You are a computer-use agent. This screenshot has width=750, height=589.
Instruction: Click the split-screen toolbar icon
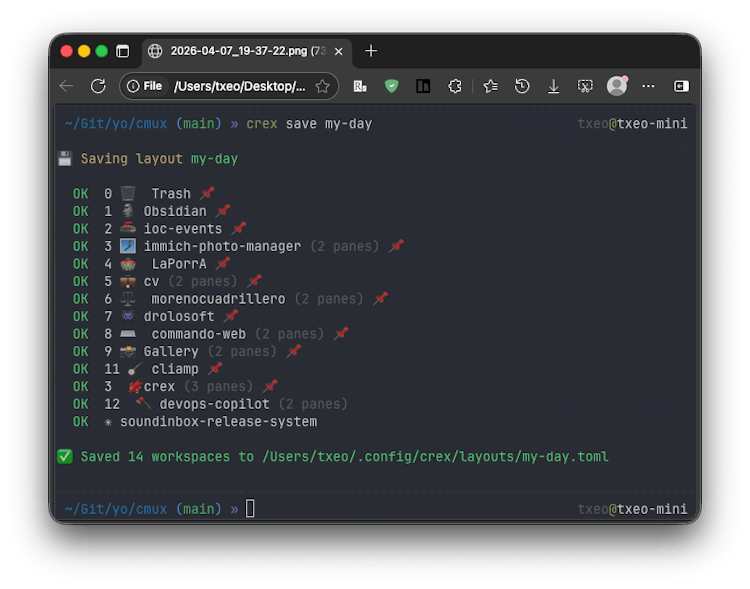pos(423,86)
